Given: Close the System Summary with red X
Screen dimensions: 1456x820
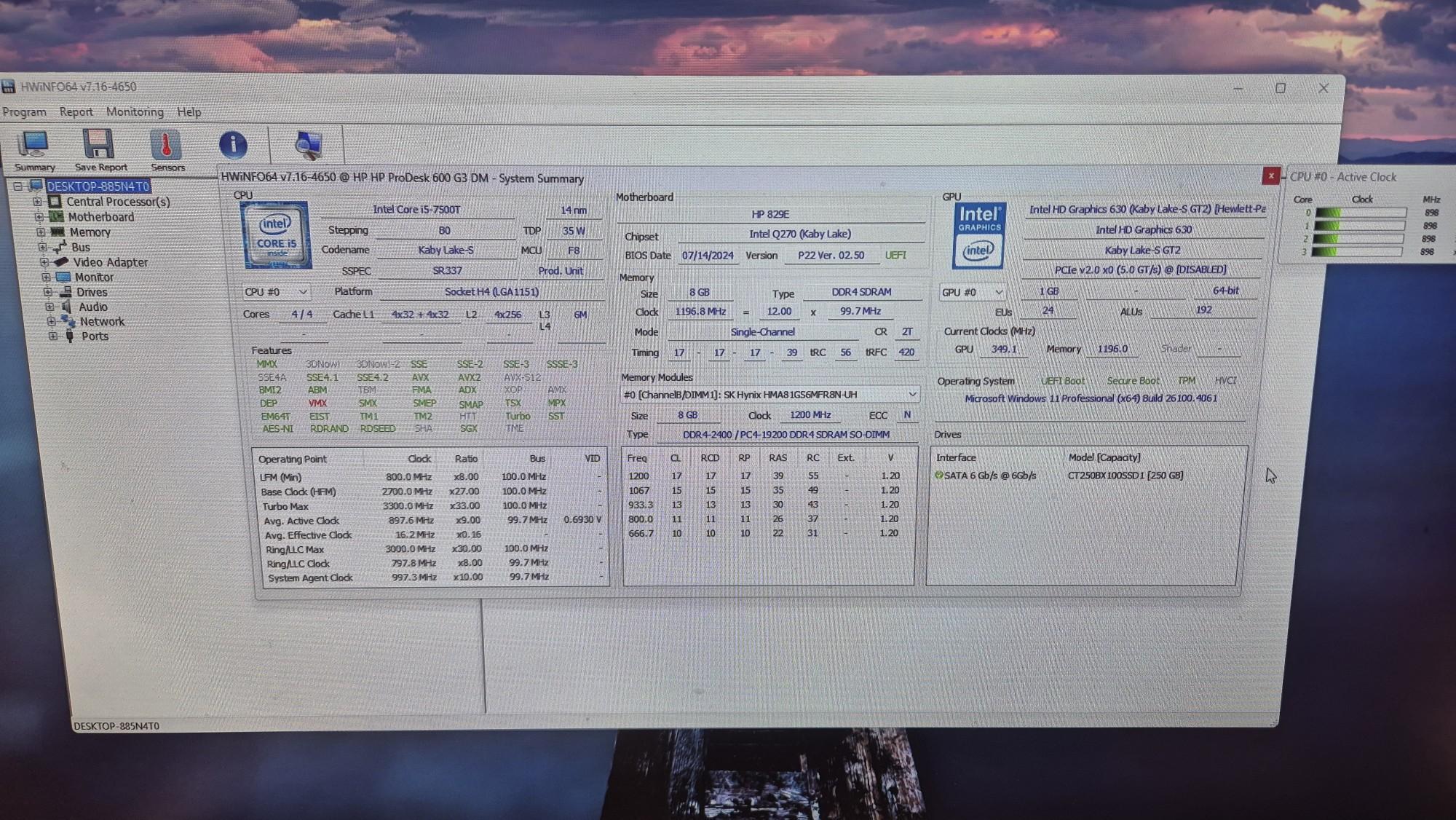Looking at the screenshot, I should (1270, 176).
